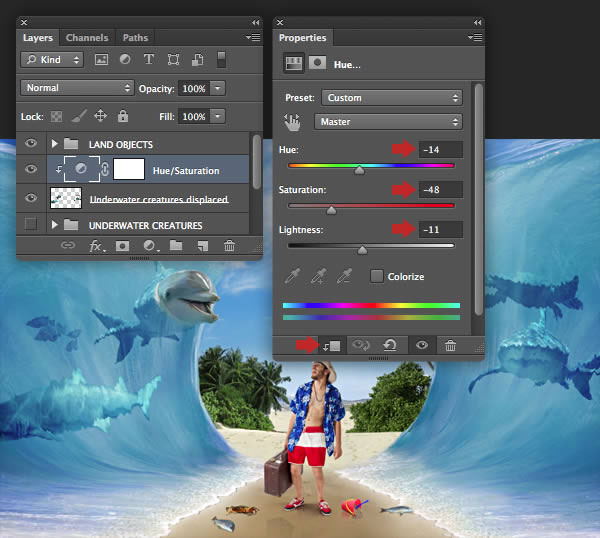The image size is (600, 538).
Task: Expand the UNDERWATER CREATURES group
Action: coord(54,225)
